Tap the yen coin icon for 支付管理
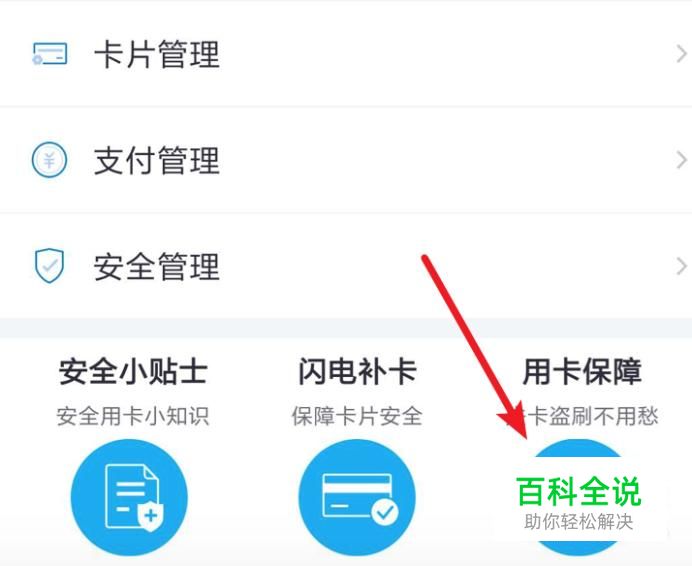This screenshot has width=692, height=566. [49, 160]
